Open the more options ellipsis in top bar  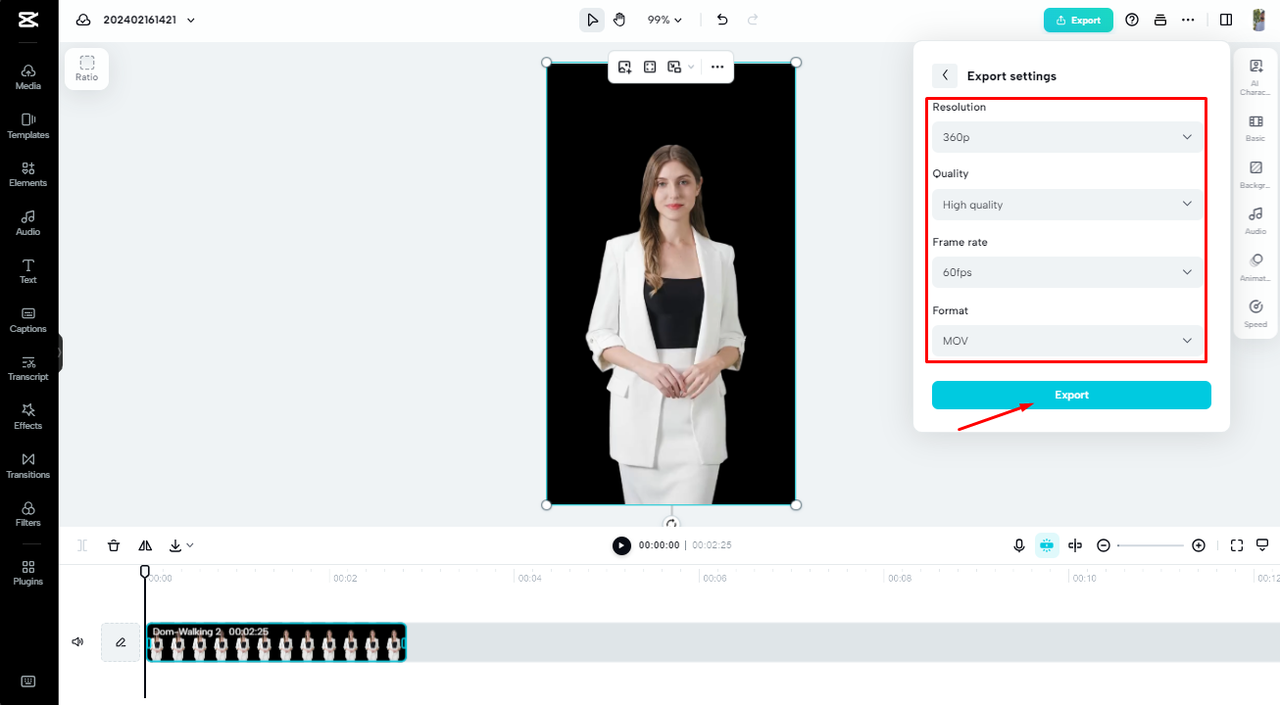[x=1188, y=20]
